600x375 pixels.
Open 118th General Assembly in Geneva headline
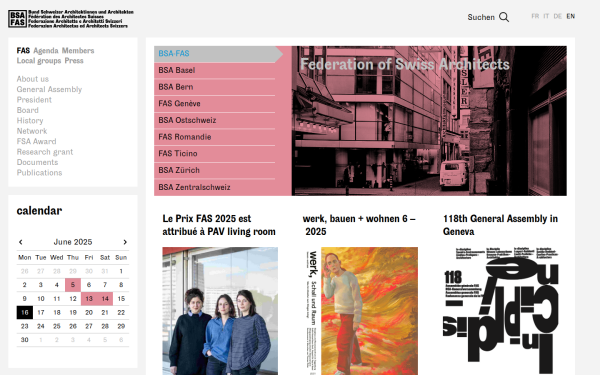500,225
